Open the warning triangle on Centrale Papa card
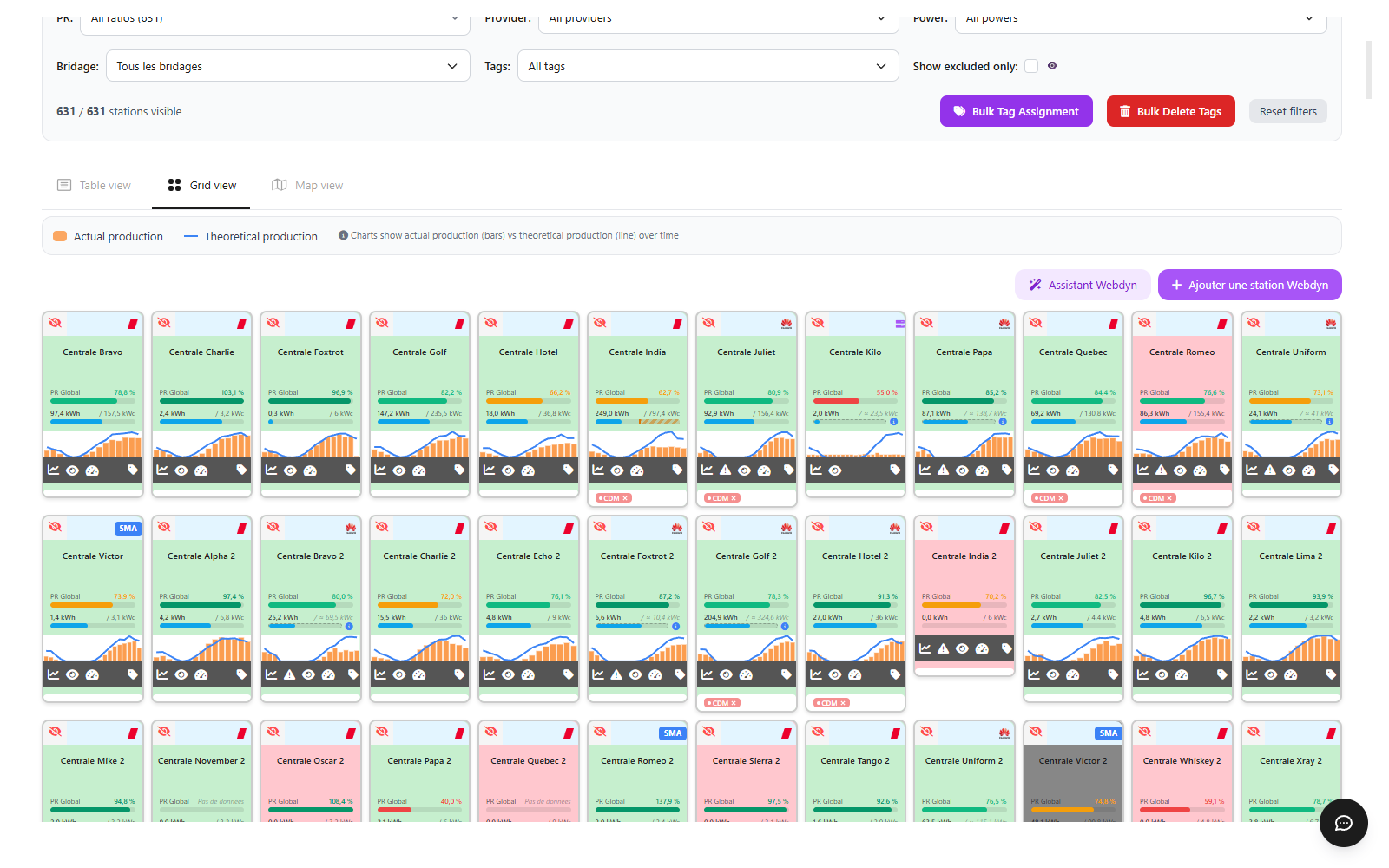 tap(944, 470)
